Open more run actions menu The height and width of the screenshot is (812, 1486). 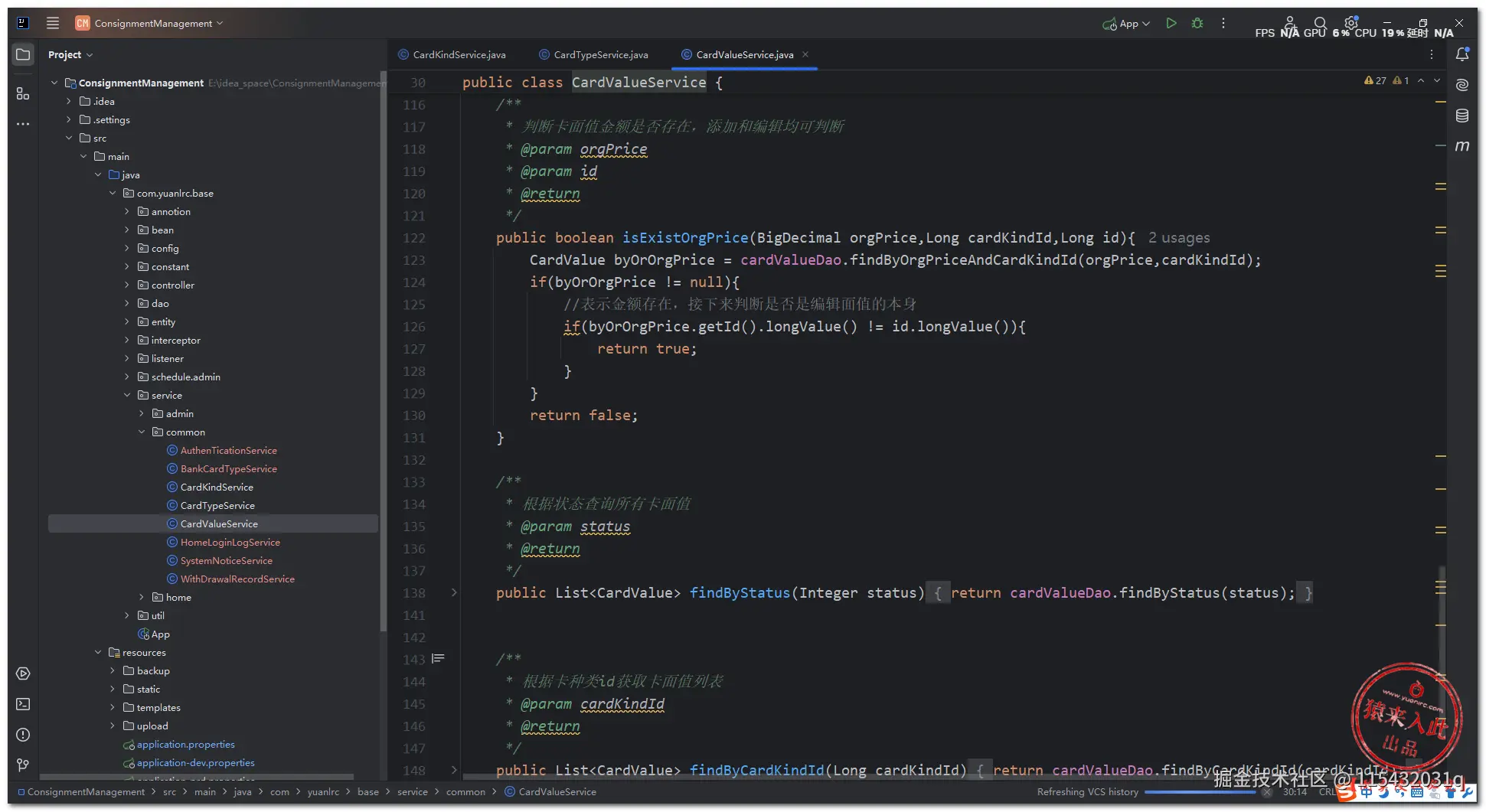pyautogui.click(x=1223, y=23)
